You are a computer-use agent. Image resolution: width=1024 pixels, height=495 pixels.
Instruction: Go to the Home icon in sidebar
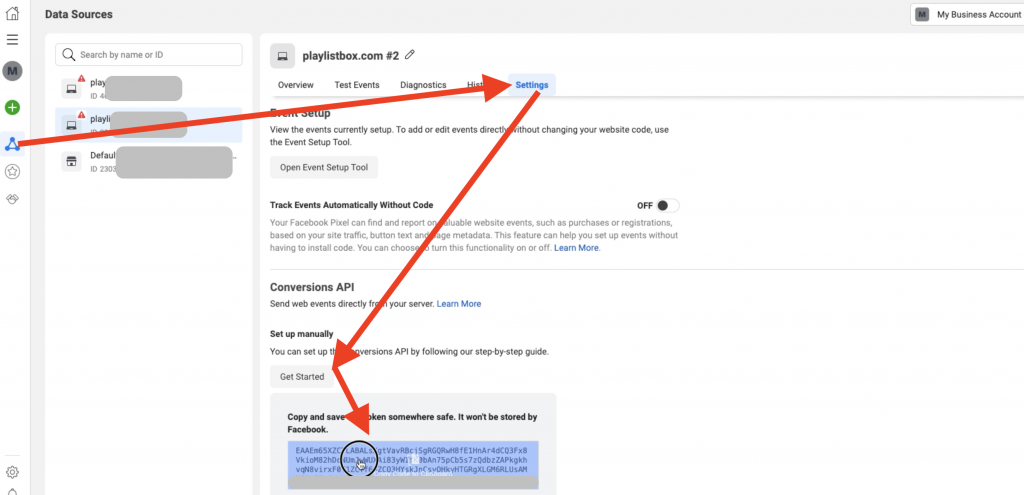13,15
